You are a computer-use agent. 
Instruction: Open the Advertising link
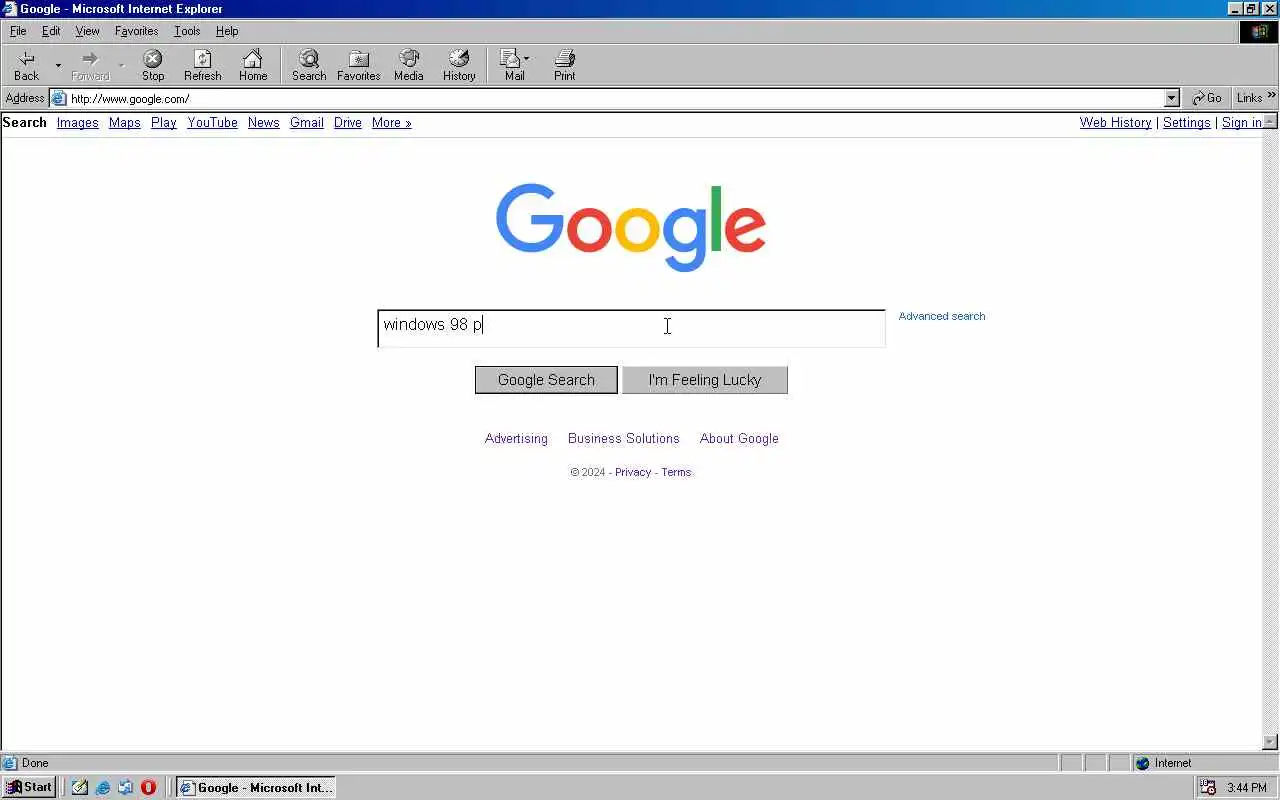tap(516, 438)
